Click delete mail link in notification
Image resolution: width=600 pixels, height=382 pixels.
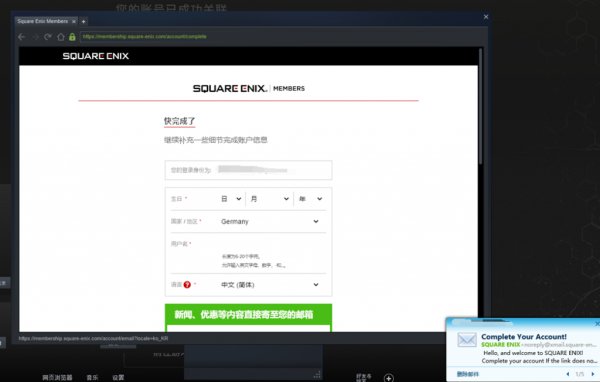click(x=468, y=374)
